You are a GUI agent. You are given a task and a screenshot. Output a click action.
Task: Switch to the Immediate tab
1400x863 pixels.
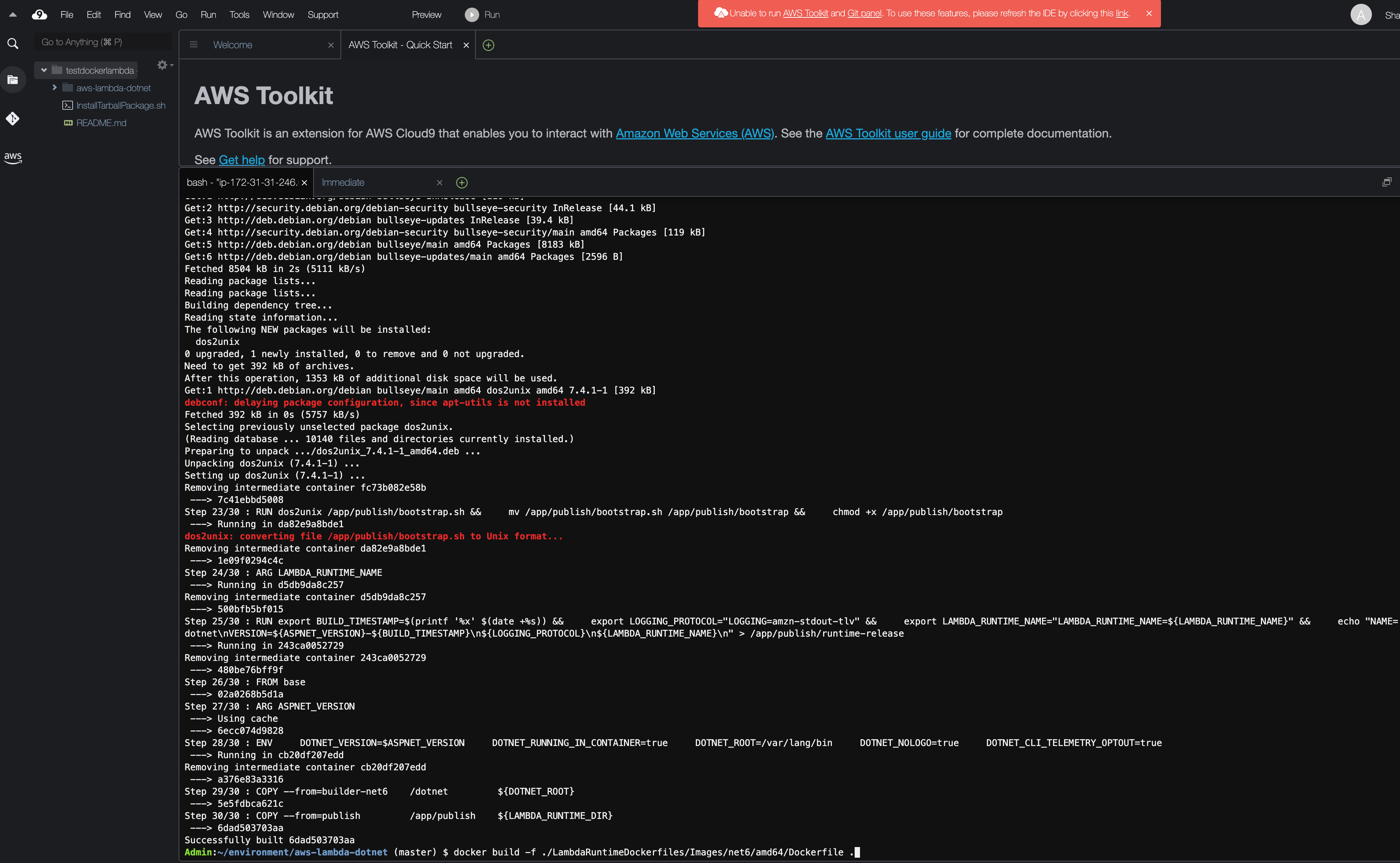[342, 183]
